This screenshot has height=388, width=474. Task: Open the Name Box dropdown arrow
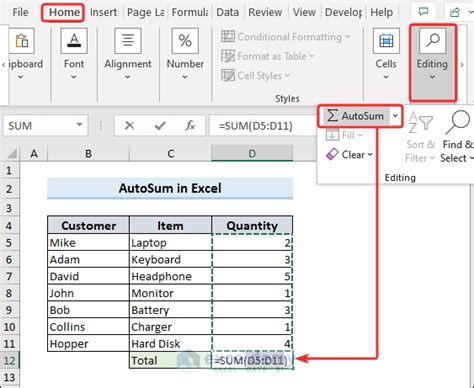pyautogui.click(x=79, y=125)
